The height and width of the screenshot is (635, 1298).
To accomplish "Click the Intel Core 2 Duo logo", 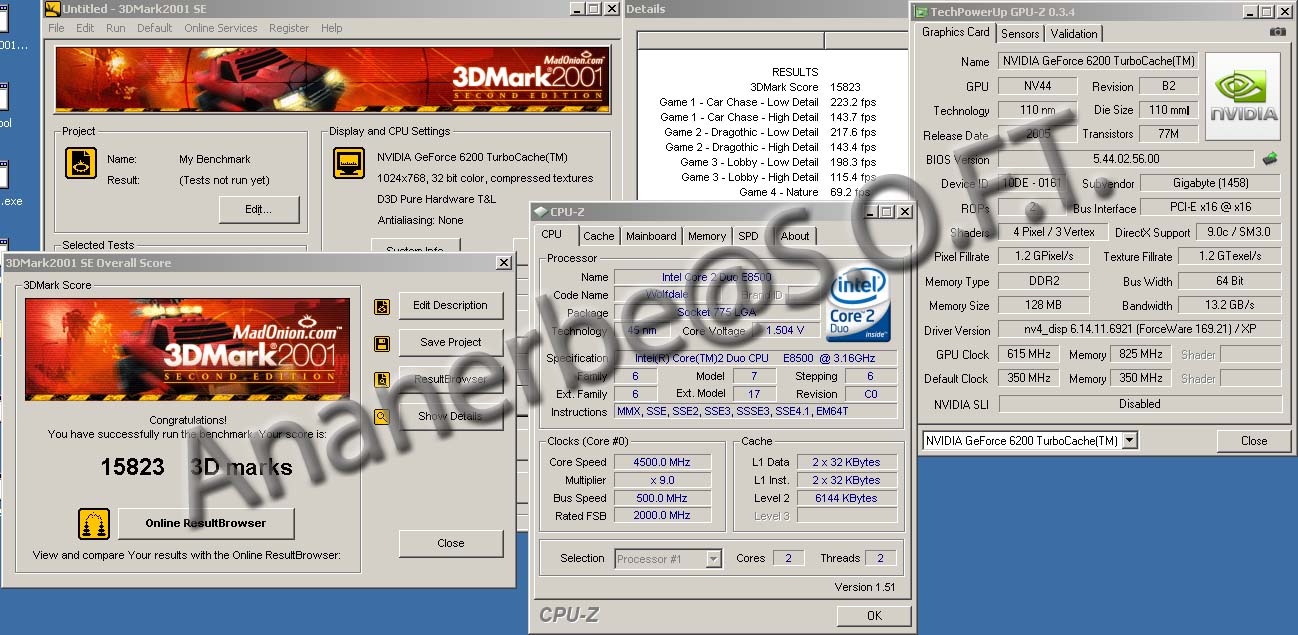I will click(858, 305).
